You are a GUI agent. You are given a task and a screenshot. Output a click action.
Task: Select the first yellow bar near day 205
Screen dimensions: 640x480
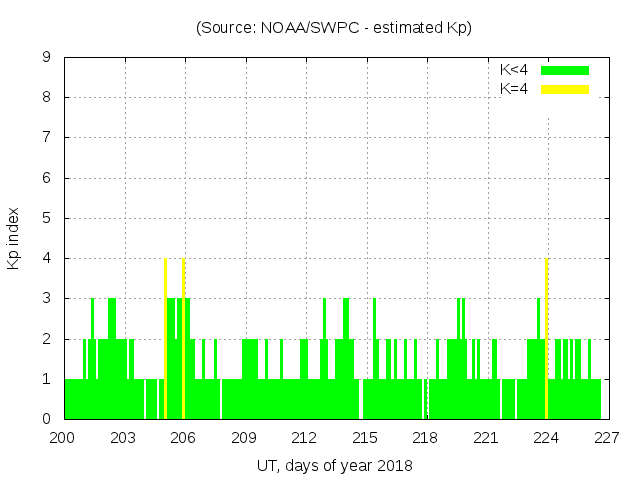(x=165, y=340)
